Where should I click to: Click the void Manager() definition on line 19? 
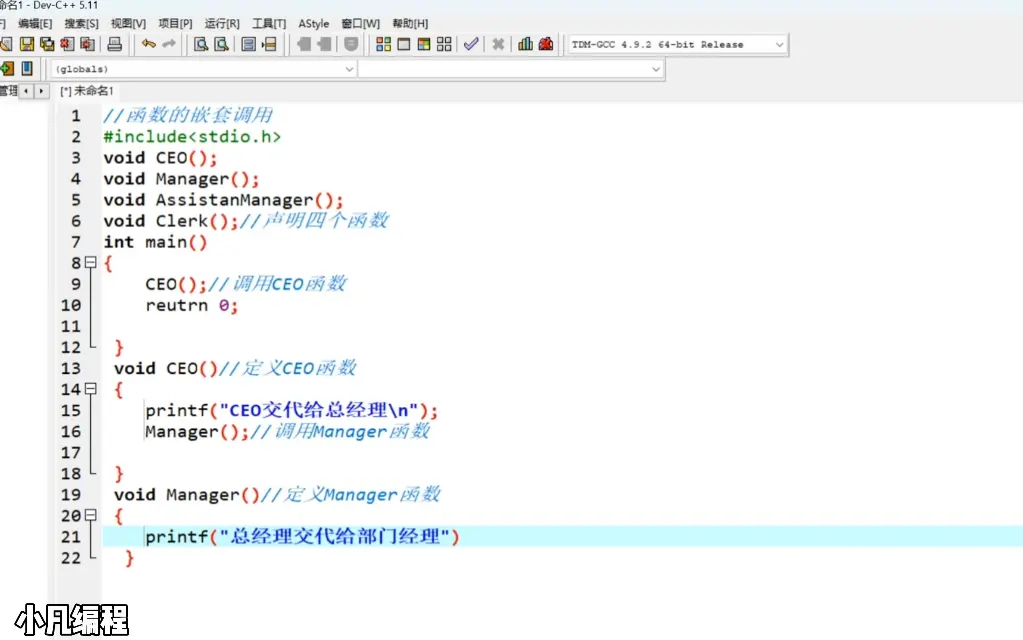pos(187,495)
